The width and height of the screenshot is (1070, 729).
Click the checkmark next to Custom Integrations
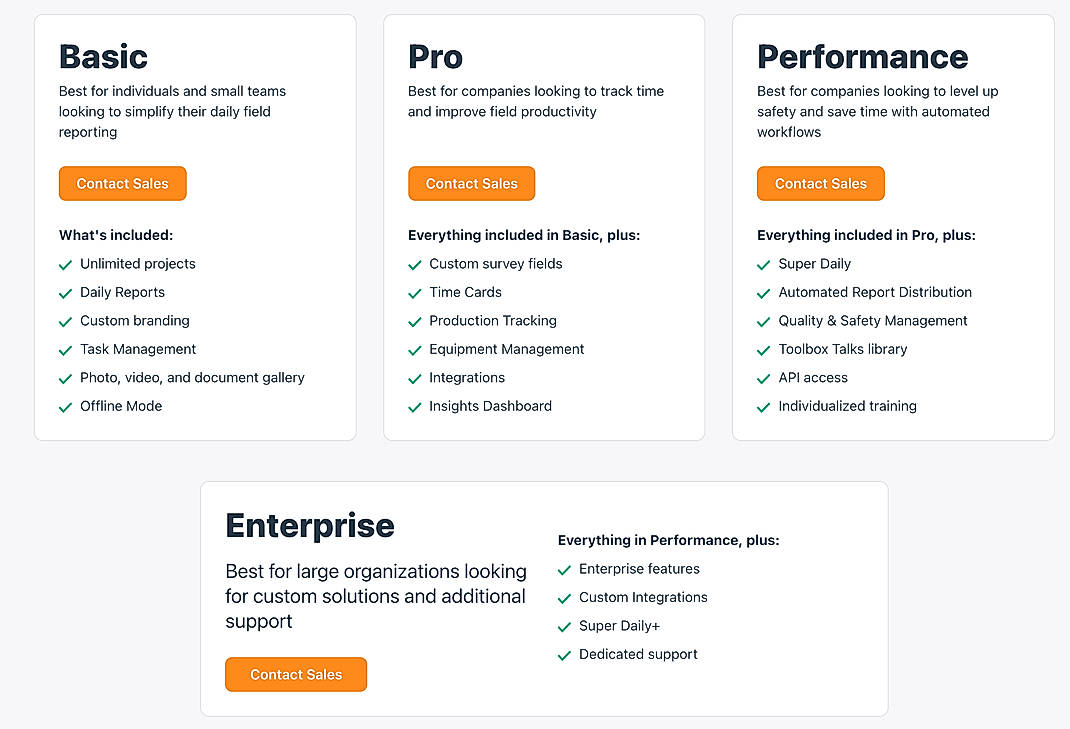[564, 598]
